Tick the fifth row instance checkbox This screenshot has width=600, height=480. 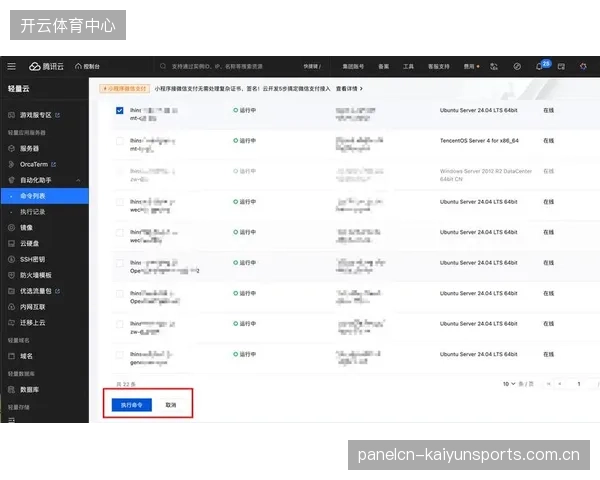(120, 232)
